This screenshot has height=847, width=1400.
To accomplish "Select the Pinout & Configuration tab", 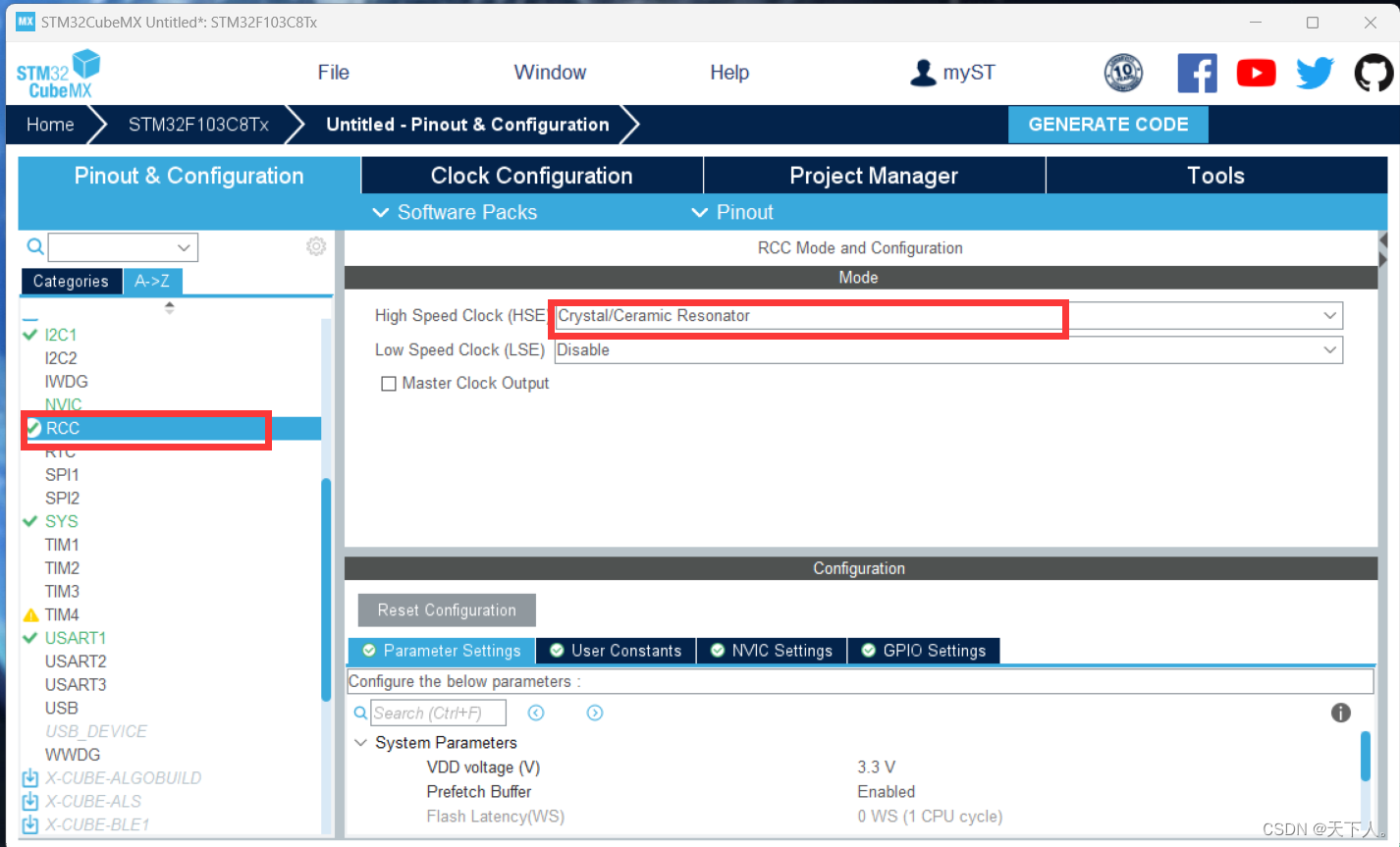I will [189, 176].
